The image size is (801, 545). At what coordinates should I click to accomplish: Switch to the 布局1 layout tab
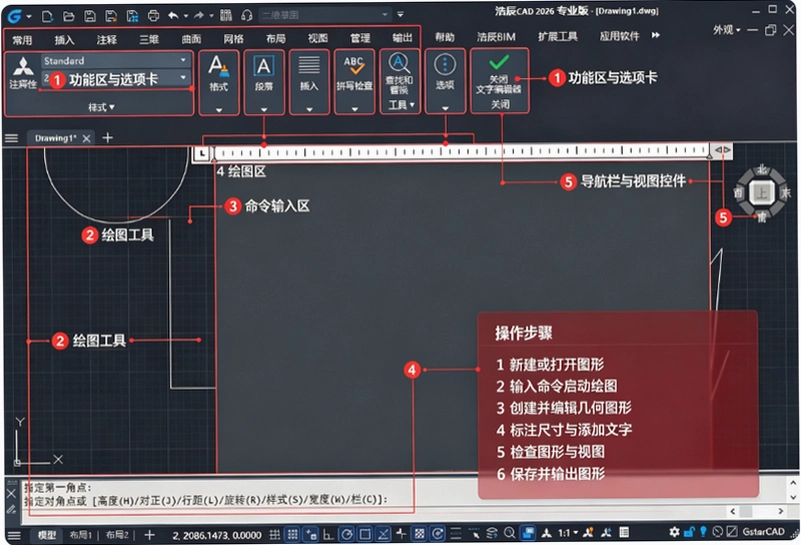(81, 535)
